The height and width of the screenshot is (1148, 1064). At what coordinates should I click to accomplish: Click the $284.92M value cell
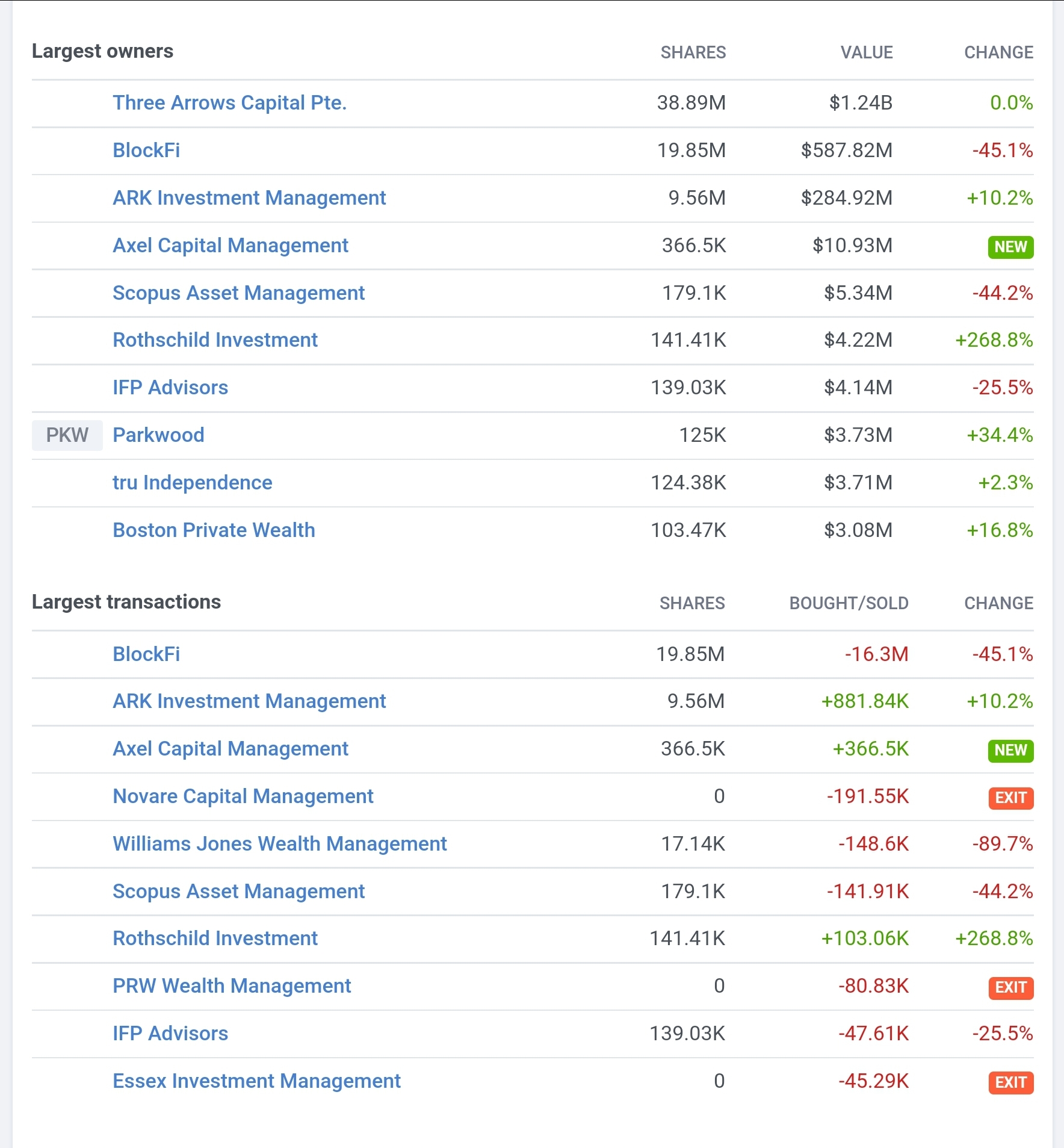coord(847,198)
